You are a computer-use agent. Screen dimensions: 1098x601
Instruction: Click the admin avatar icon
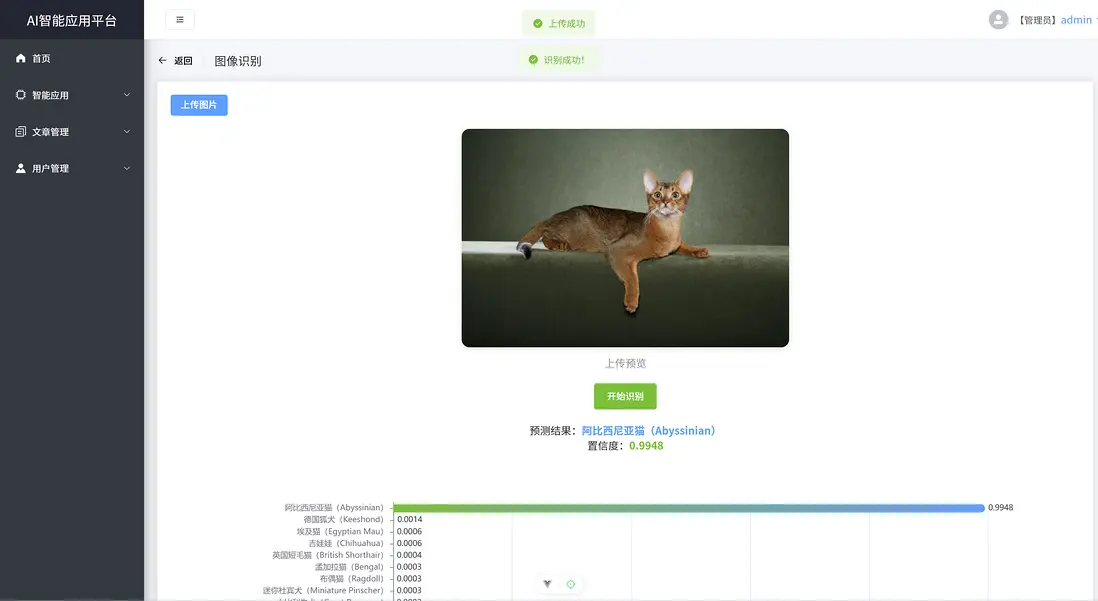[999, 20]
